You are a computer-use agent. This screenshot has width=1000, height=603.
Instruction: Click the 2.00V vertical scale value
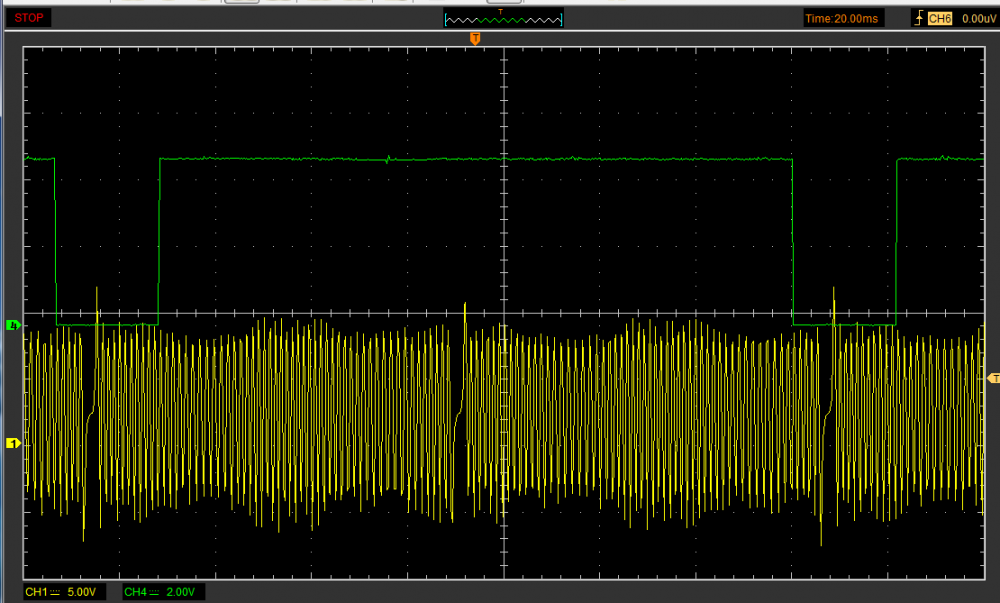click(x=180, y=592)
